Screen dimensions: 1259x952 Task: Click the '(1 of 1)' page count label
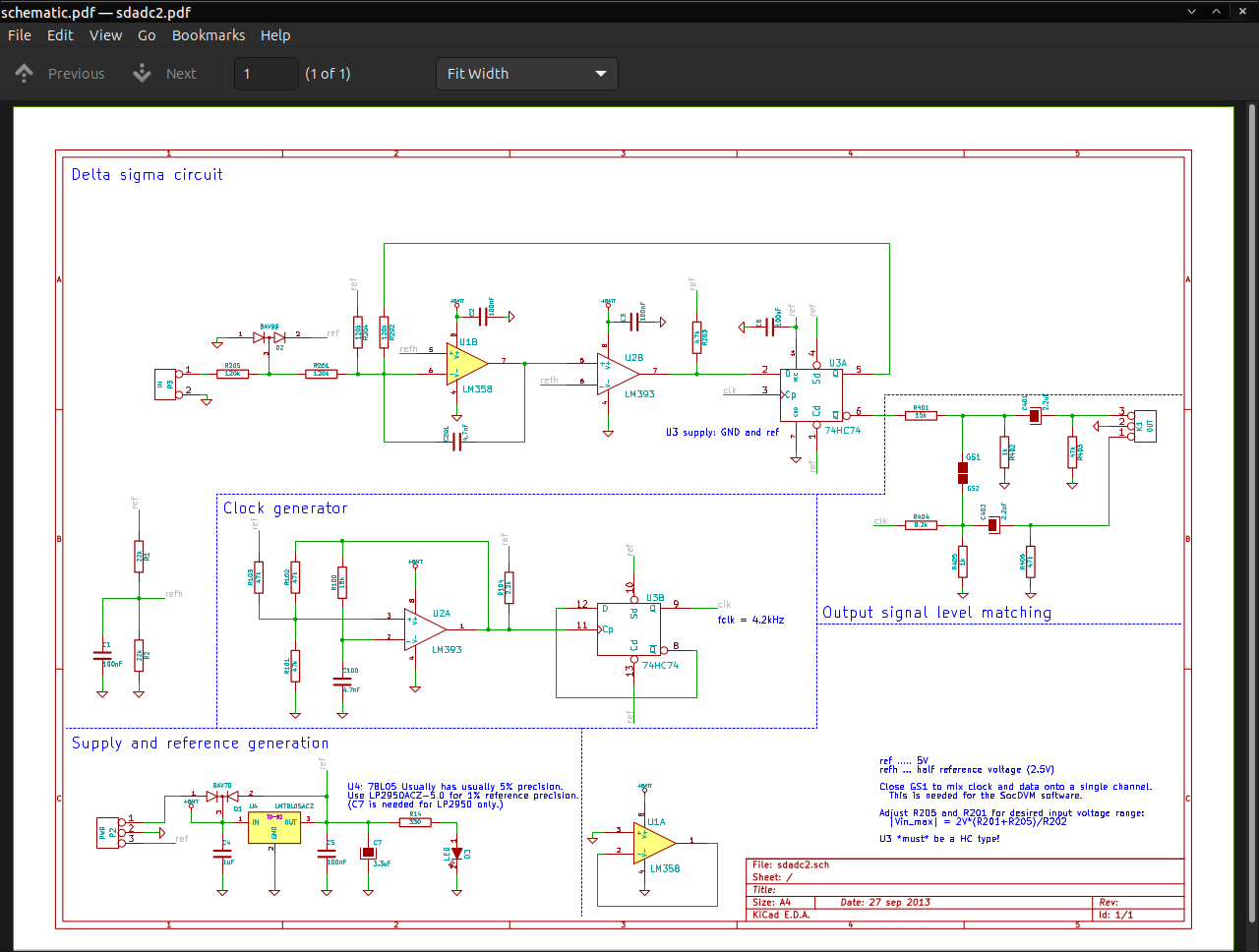pyautogui.click(x=328, y=74)
